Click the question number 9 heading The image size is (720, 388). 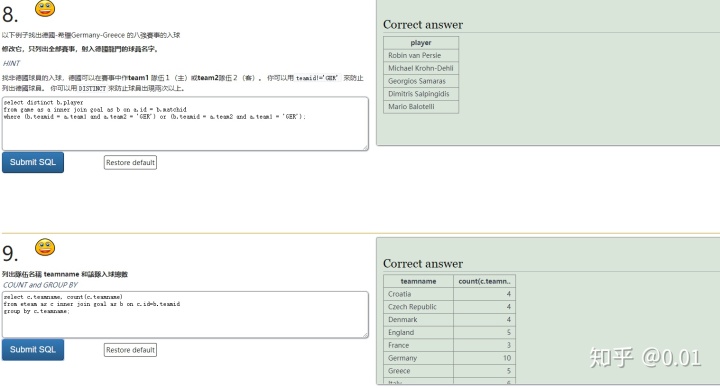point(10,253)
